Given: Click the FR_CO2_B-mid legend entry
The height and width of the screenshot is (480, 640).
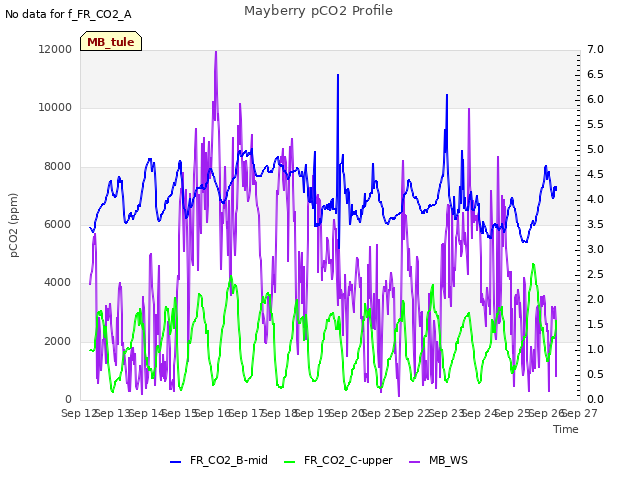Looking at the screenshot, I should (218, 460).
